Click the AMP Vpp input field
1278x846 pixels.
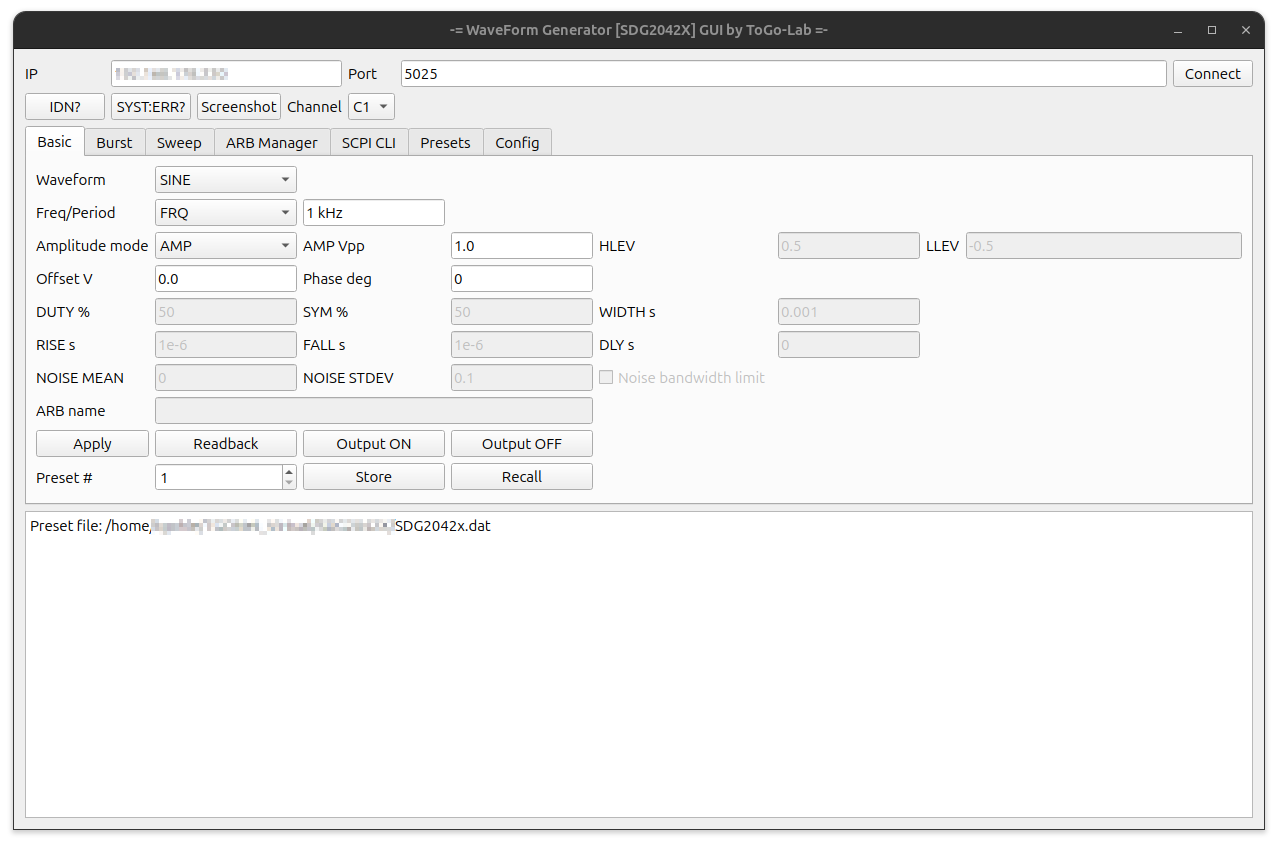[521, 246]
